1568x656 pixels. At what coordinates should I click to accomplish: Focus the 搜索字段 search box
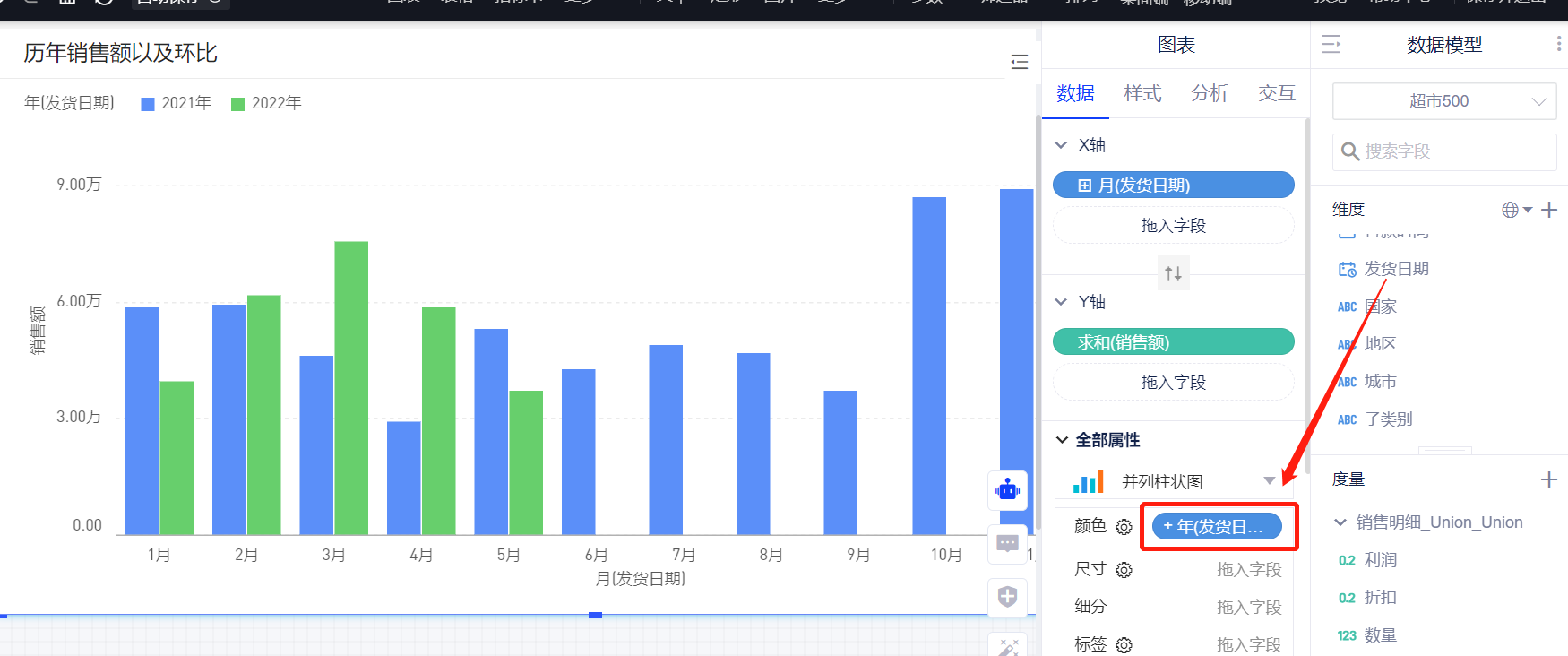(1444, 151)
